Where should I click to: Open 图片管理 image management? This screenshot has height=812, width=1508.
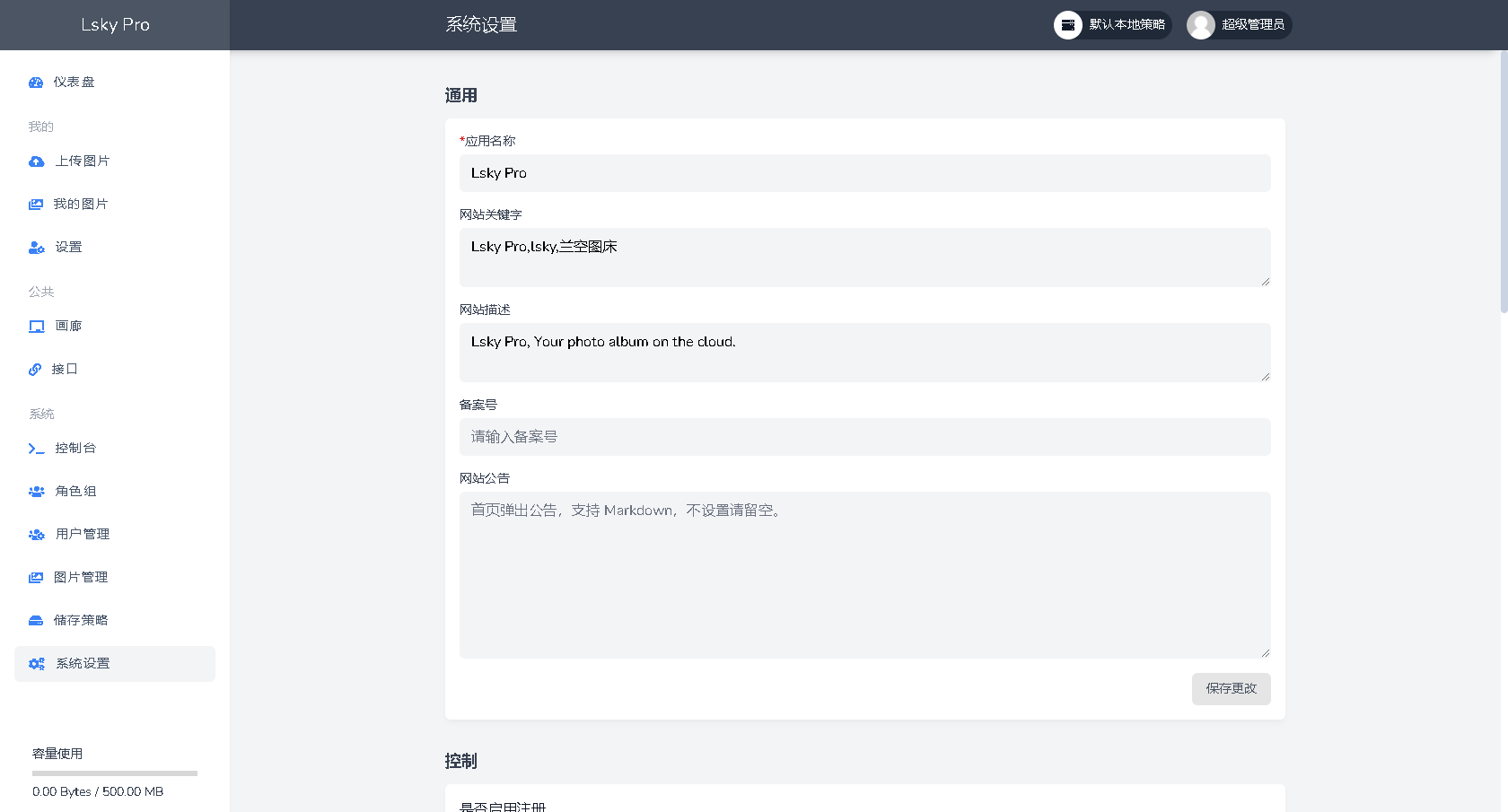pyautogui.click(x=115, y=578)
